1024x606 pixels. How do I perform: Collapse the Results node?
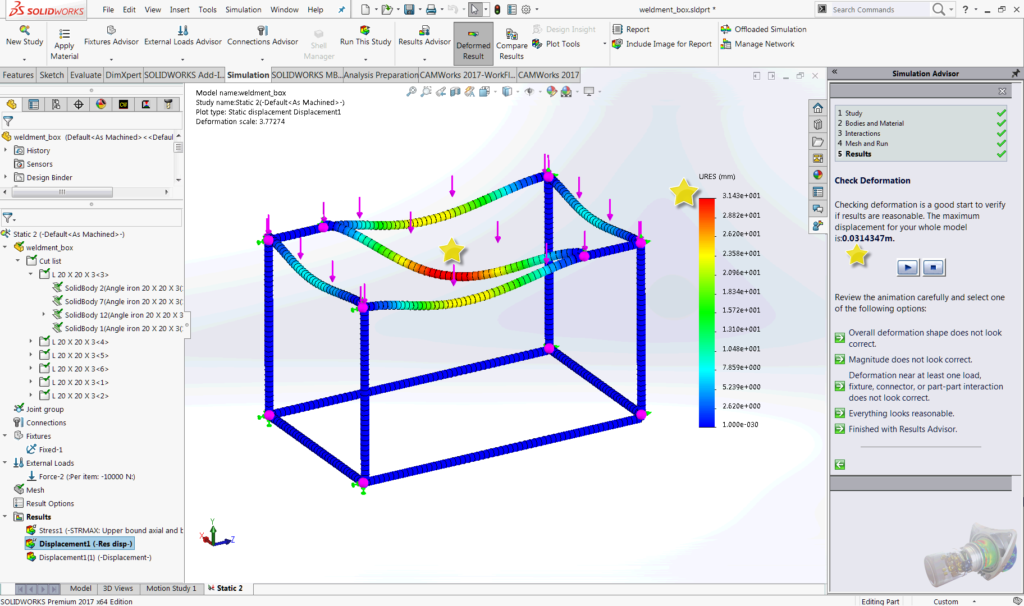5,517
